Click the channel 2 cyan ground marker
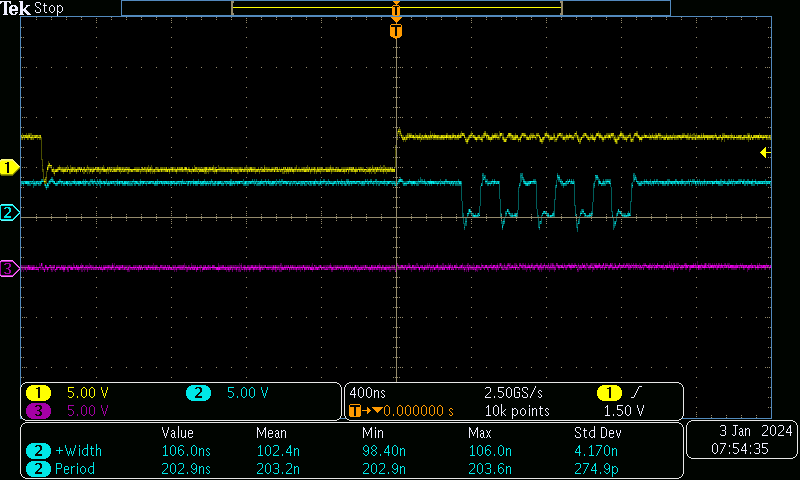The height and width of the screenshot is (480, 800). click(9, 212)
